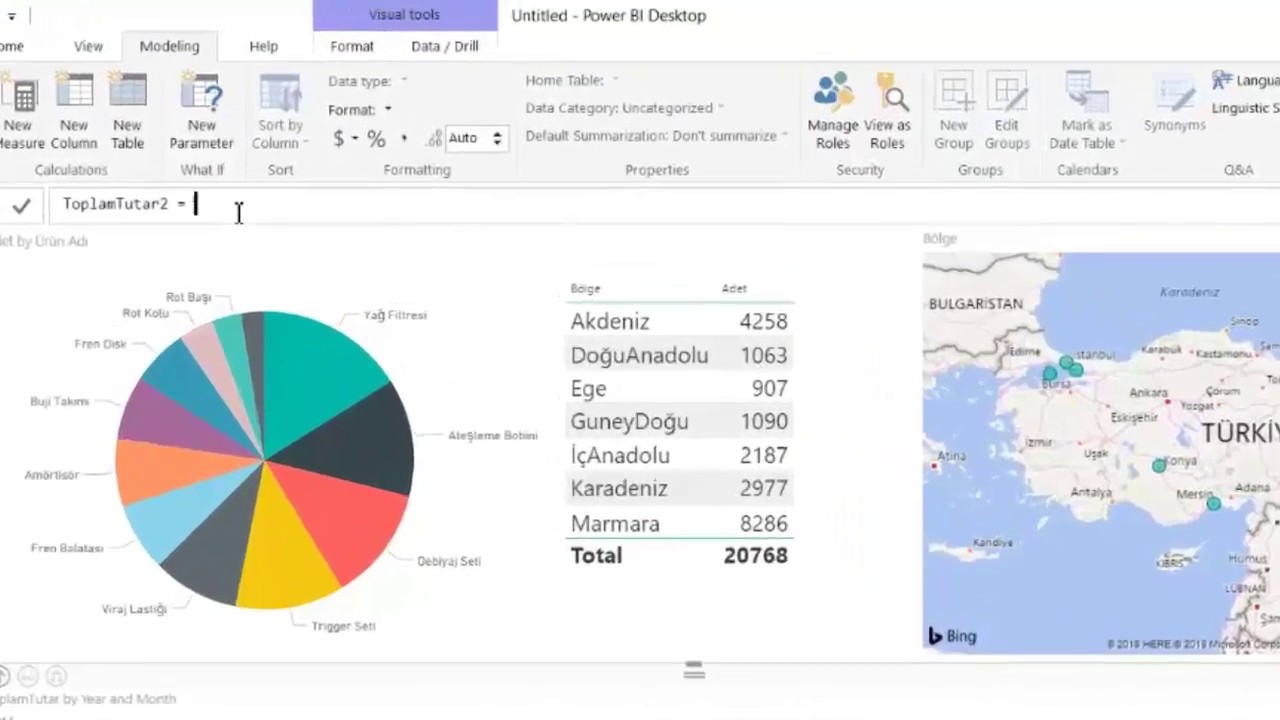1280x720 pixels.
Task: Switch to the Help tab
Action: (x=263, y=46)
